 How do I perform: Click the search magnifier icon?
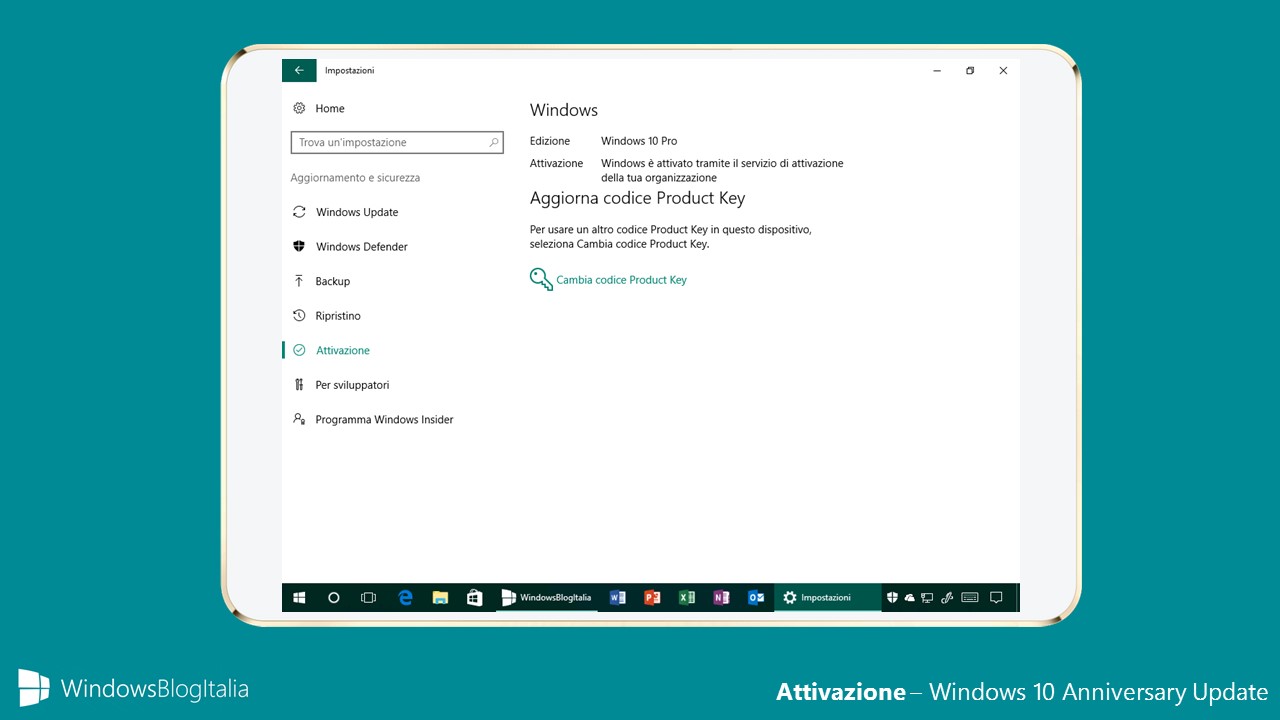point(494,142)
